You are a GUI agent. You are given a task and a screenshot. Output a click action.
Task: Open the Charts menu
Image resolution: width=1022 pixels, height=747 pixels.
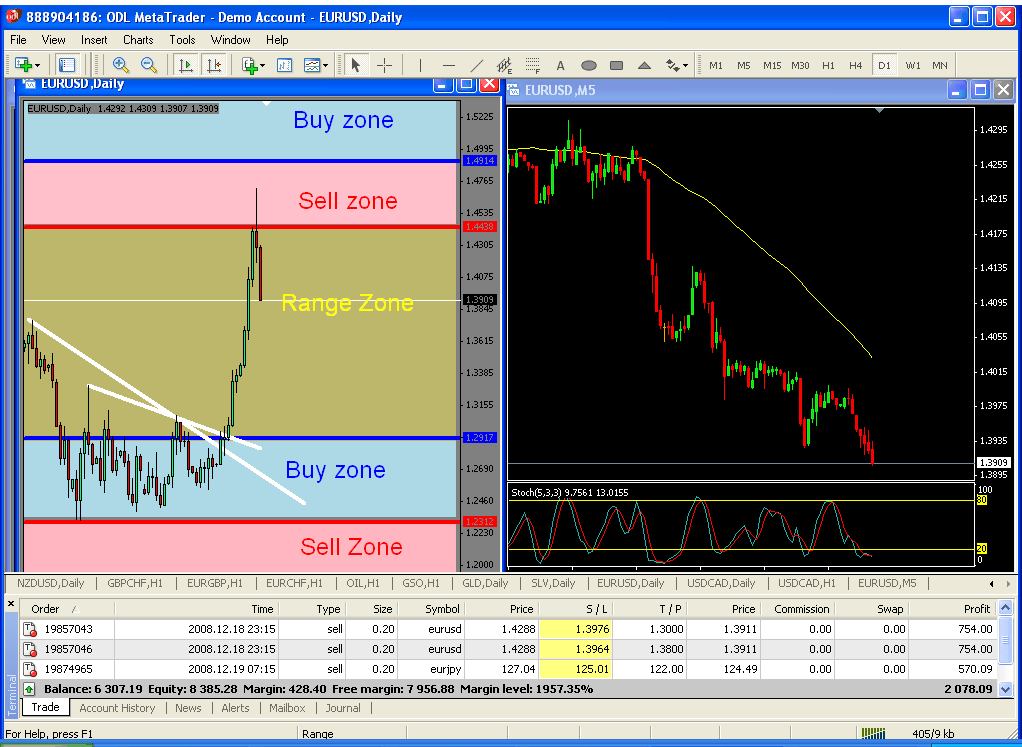pyautogui.click(x=138, y=40)
